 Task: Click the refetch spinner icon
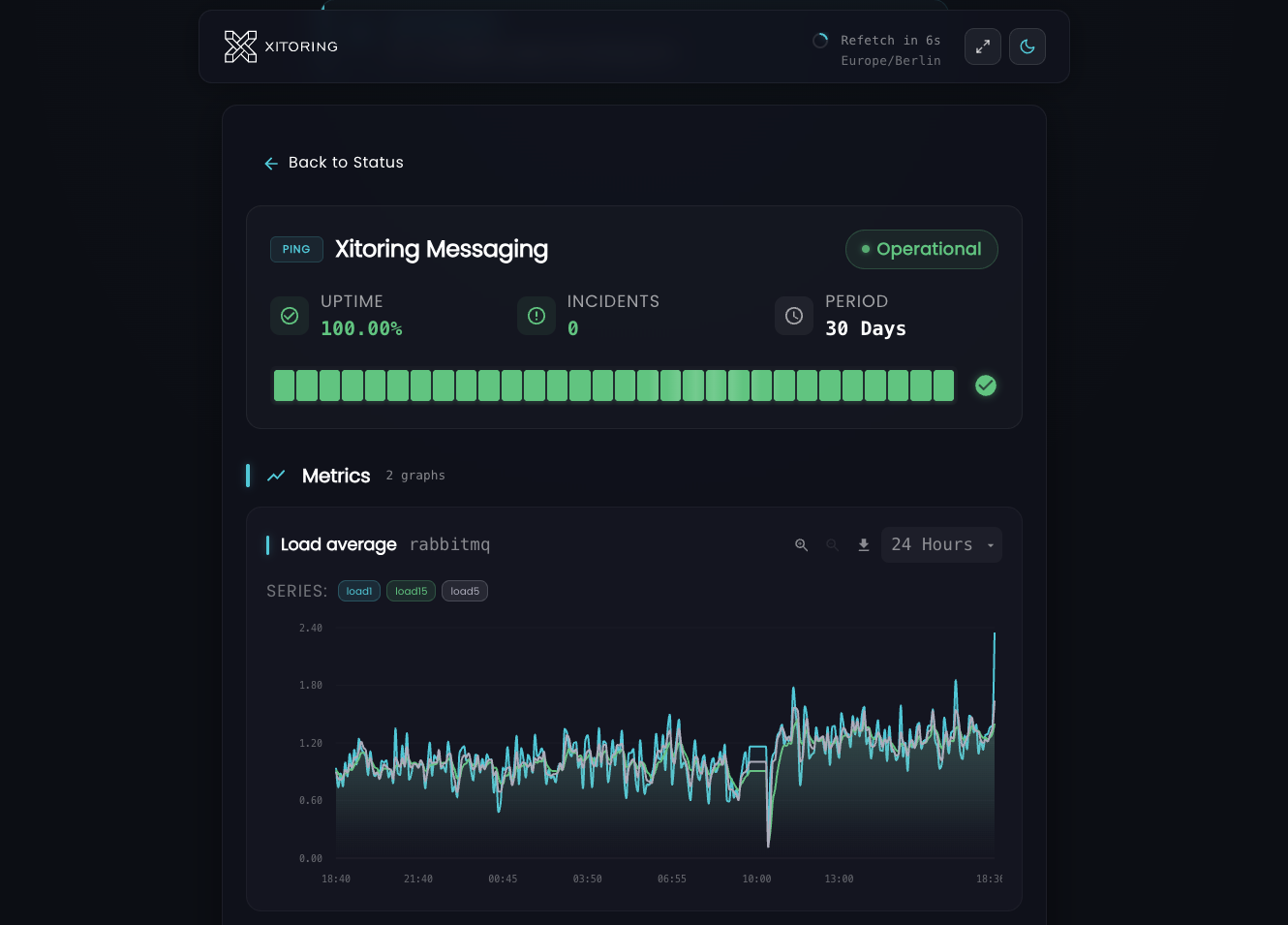click(820, 41)
